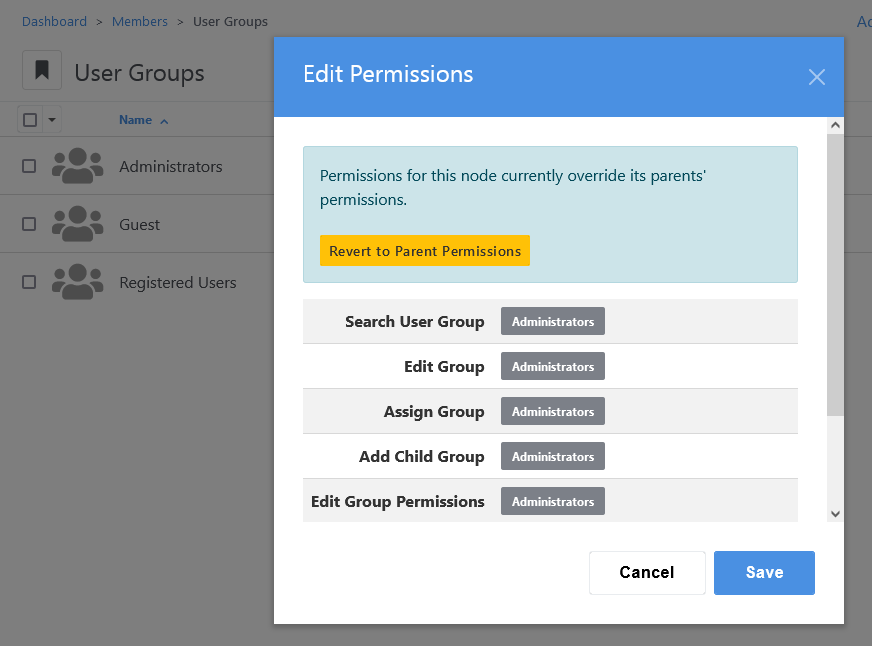The image size is (872, 646).
Task: Click the Guest group icon
Action: [77, 224]
